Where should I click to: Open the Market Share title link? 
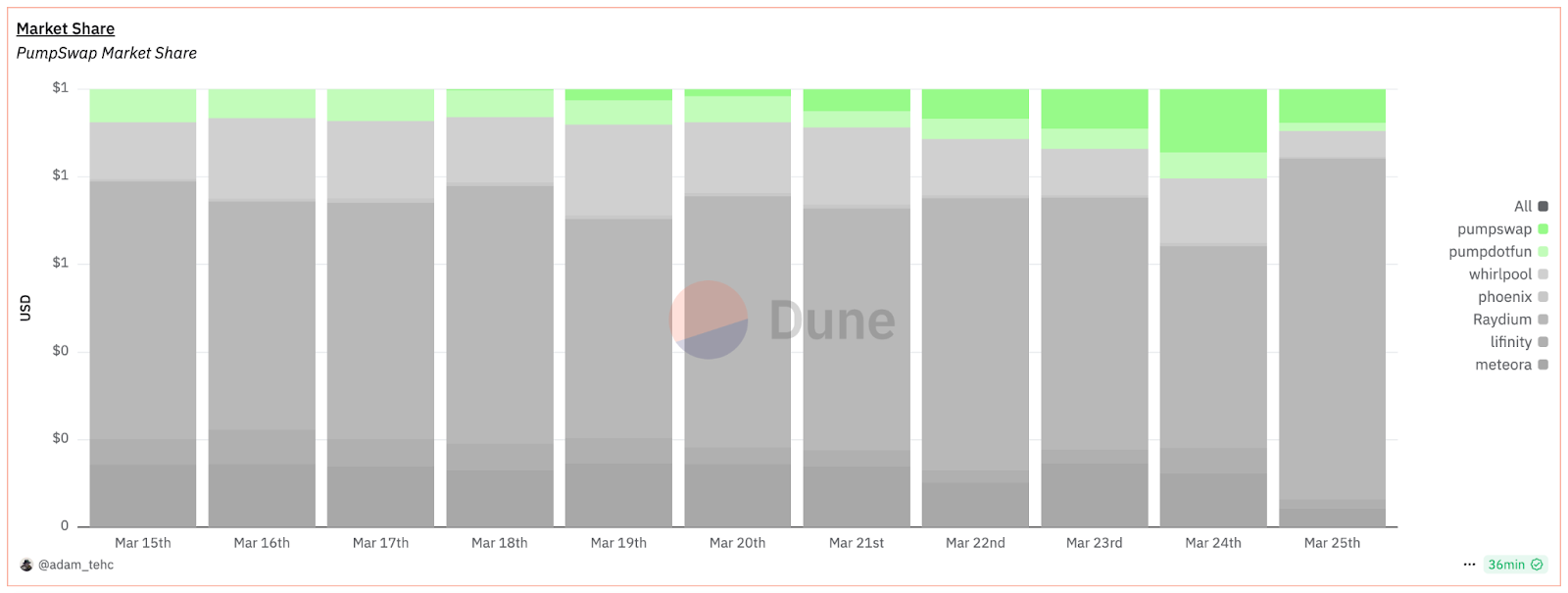point(66,28)
